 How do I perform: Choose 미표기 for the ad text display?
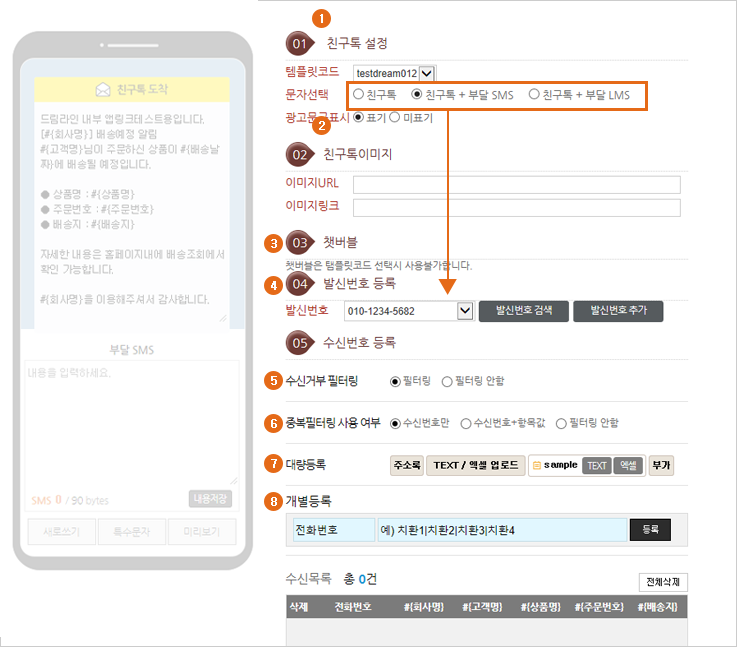point(395,118)
